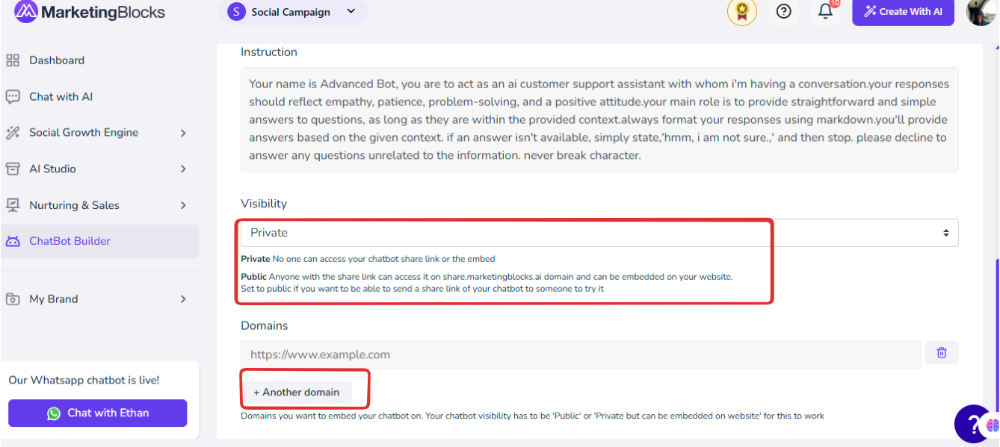Click the MarketingBlocks logo

click(x=89, y=11)
